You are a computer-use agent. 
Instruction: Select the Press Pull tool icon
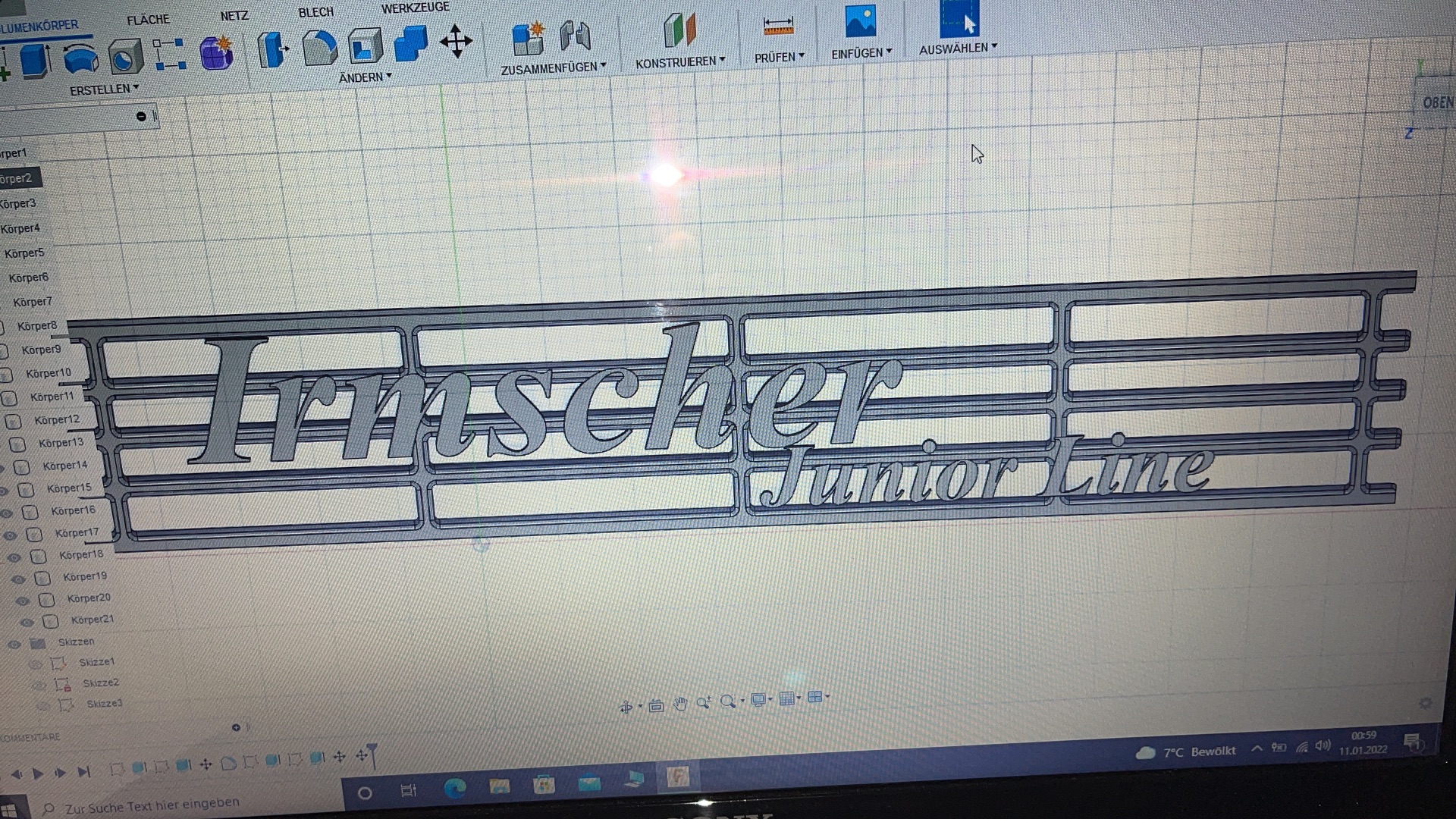pyautogui.click(x=272, y=50)
